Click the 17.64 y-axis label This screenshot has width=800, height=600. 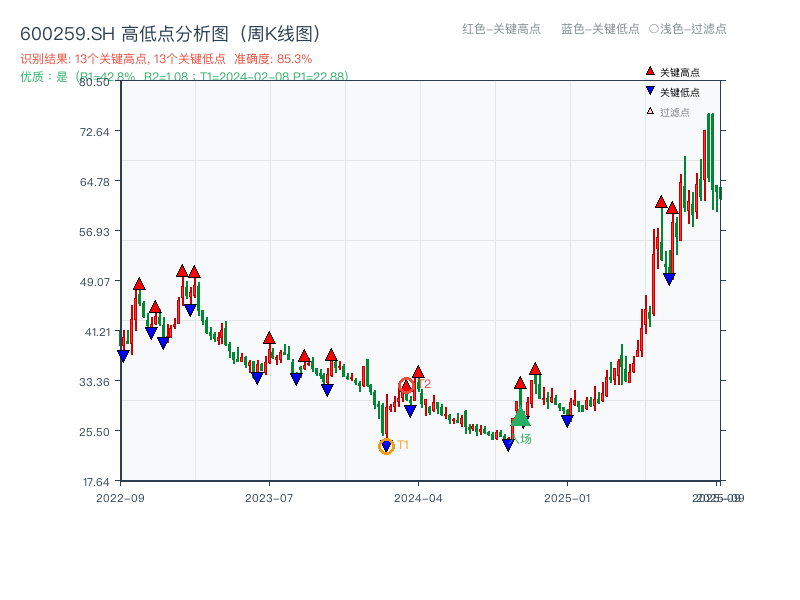(96, 482)
